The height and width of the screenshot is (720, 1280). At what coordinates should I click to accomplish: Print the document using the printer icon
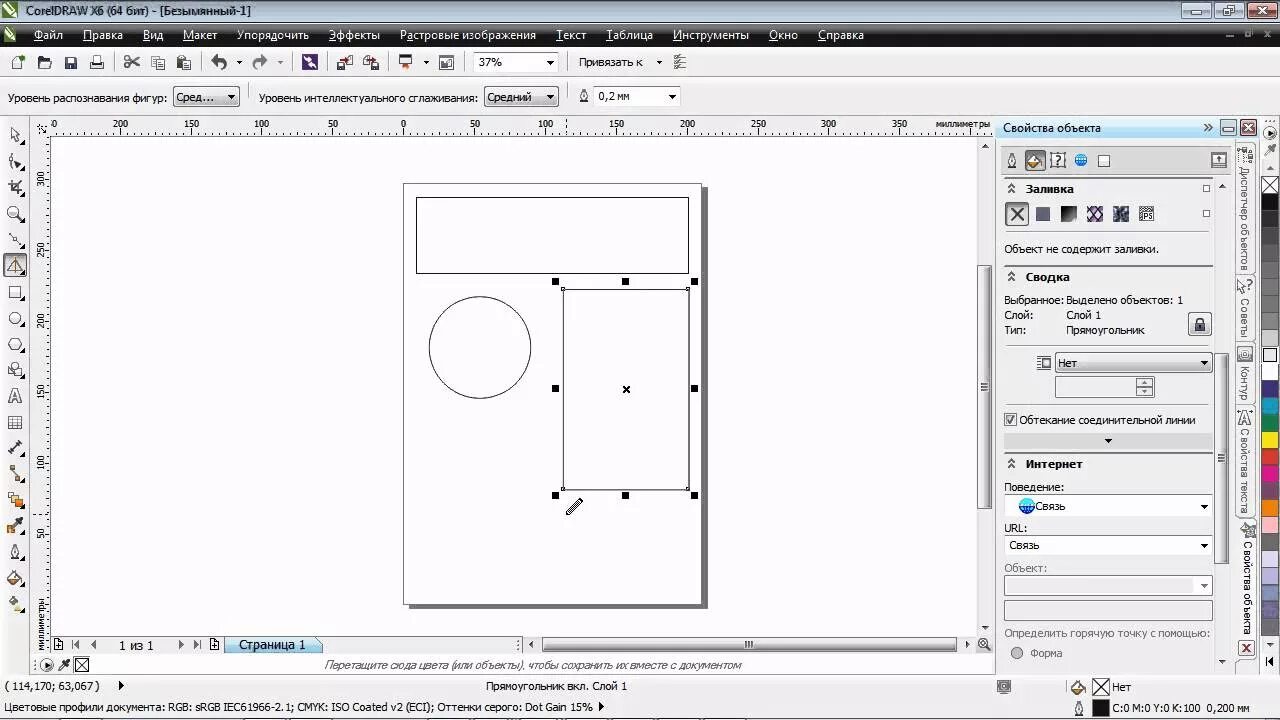pyautogui.click(x=97, y=62)
